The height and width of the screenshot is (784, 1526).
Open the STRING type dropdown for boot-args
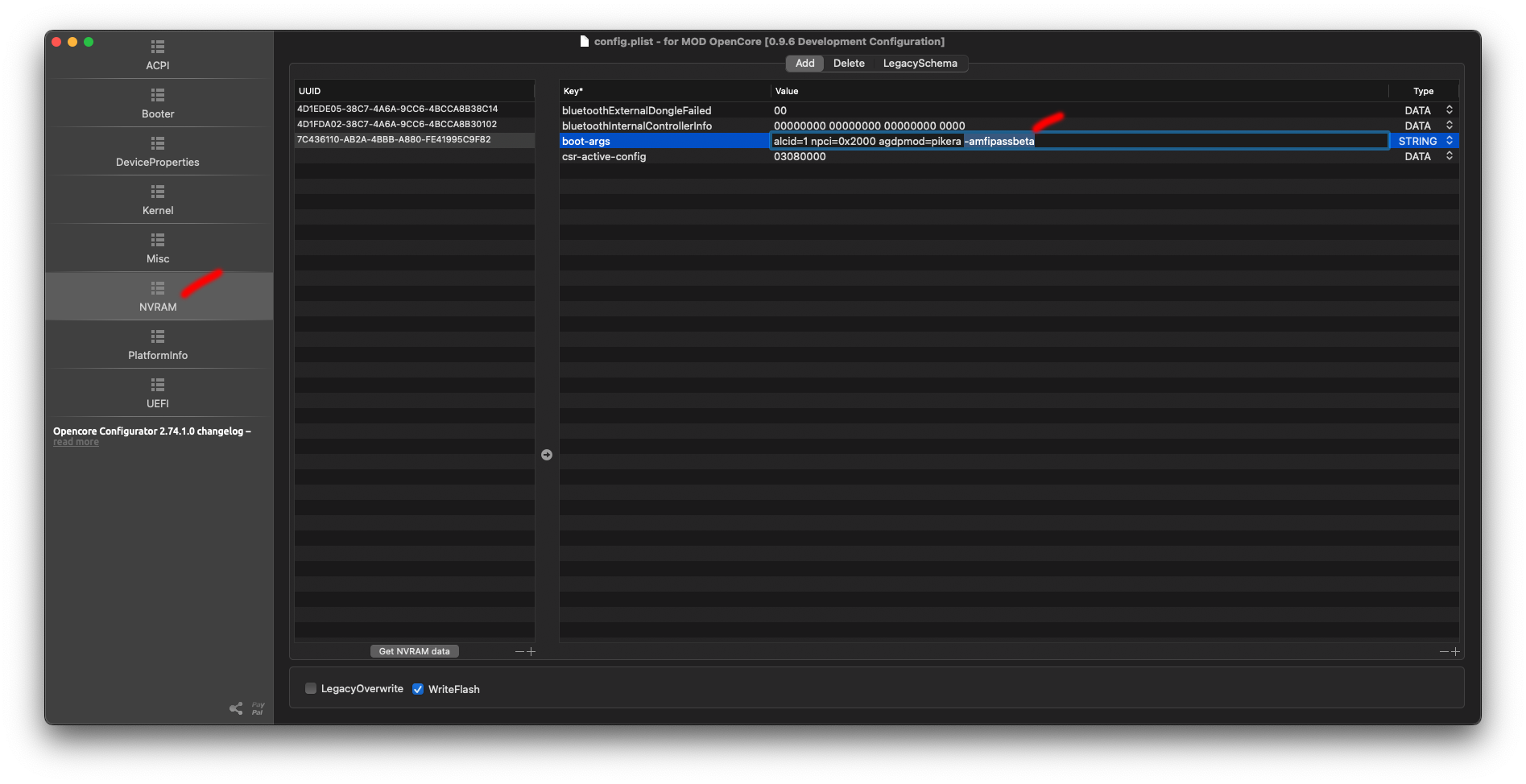tap(1449, 140)
